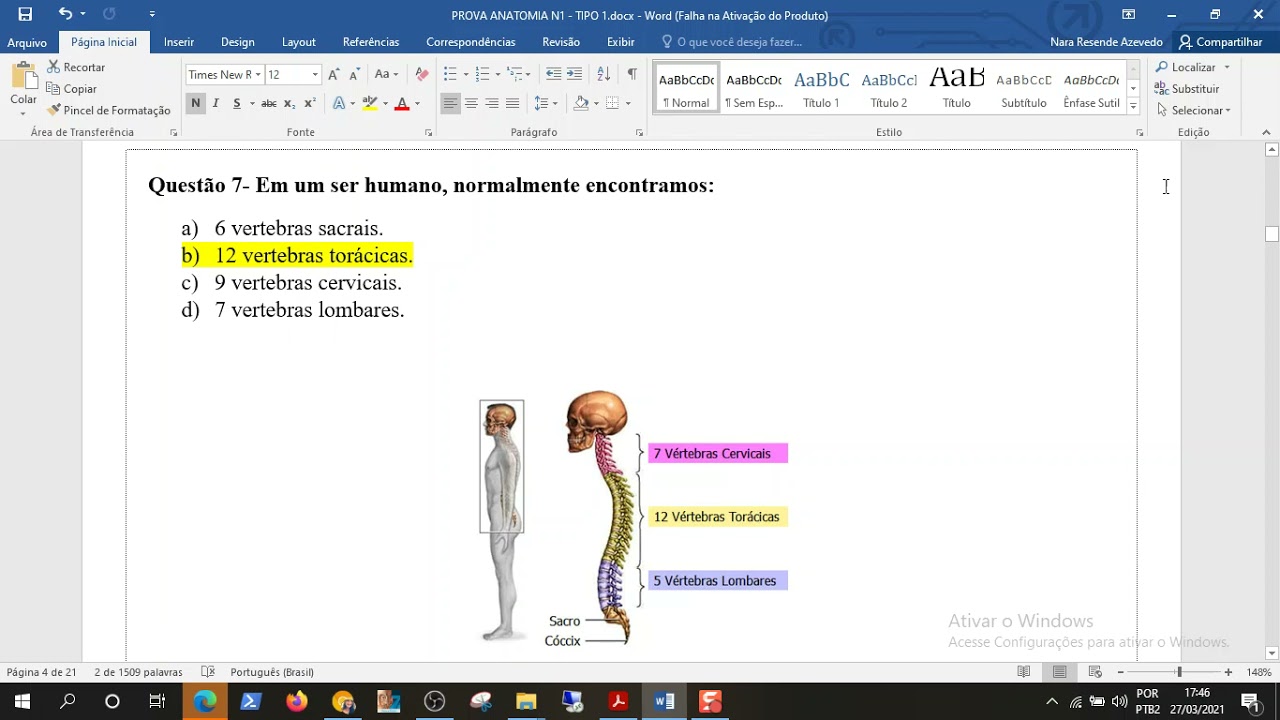This screenshot has height=720, width=1280.
Task: Click Substituir to replace text
Action: click(1188, 89)
